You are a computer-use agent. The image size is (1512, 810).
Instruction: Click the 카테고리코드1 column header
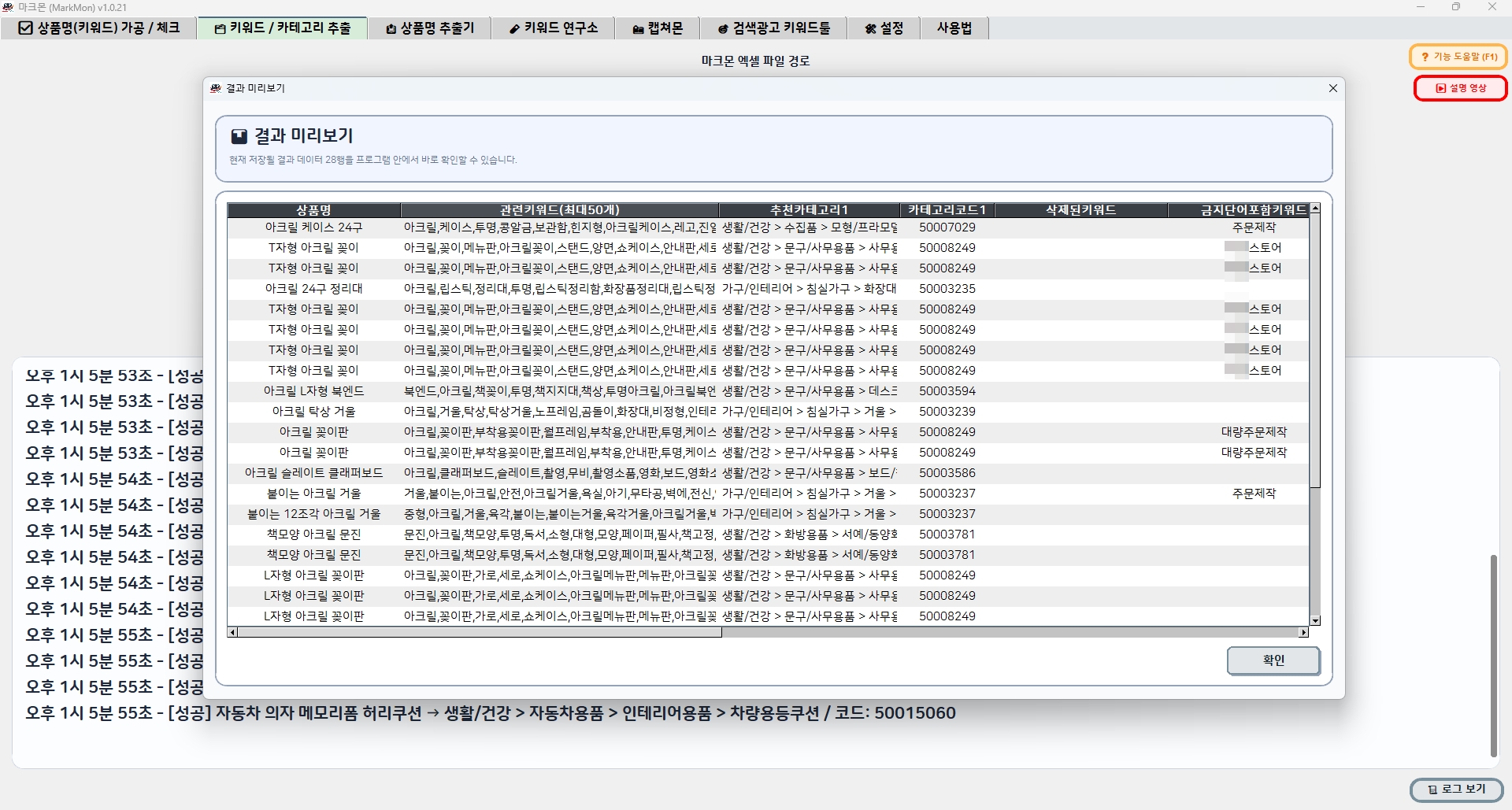click(947, 210)
